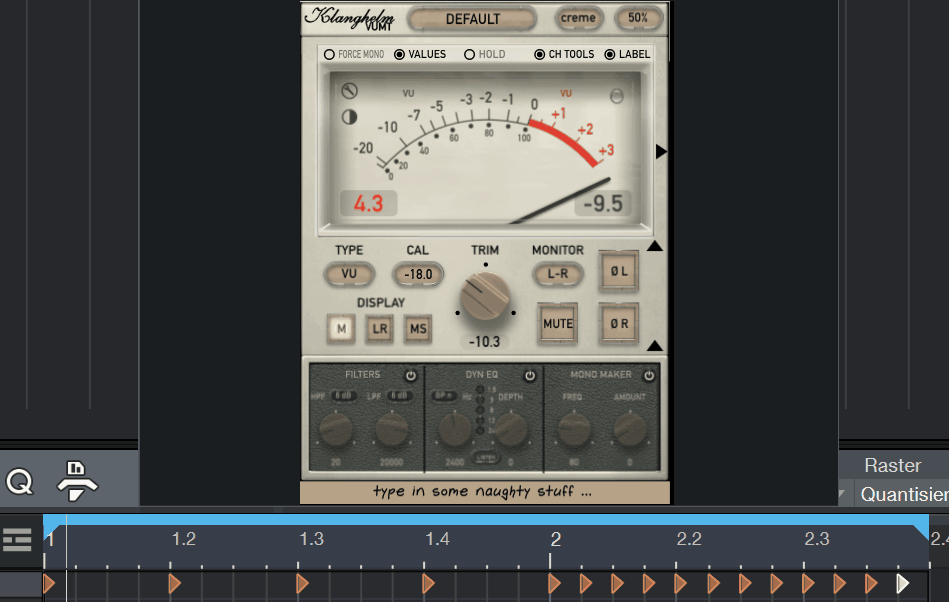The width and height of the screenshot is (949, 602).
Task: Select the LR display mode
Action: click(x=380, y=328)
